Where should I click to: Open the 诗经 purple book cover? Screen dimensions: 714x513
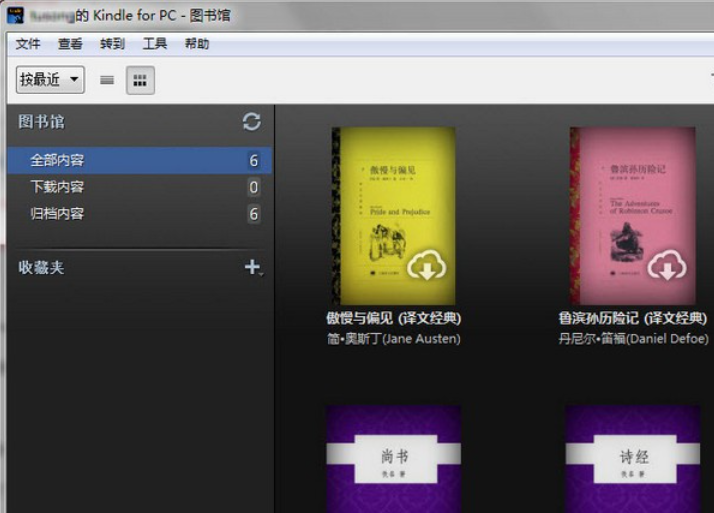pos(633,459)
